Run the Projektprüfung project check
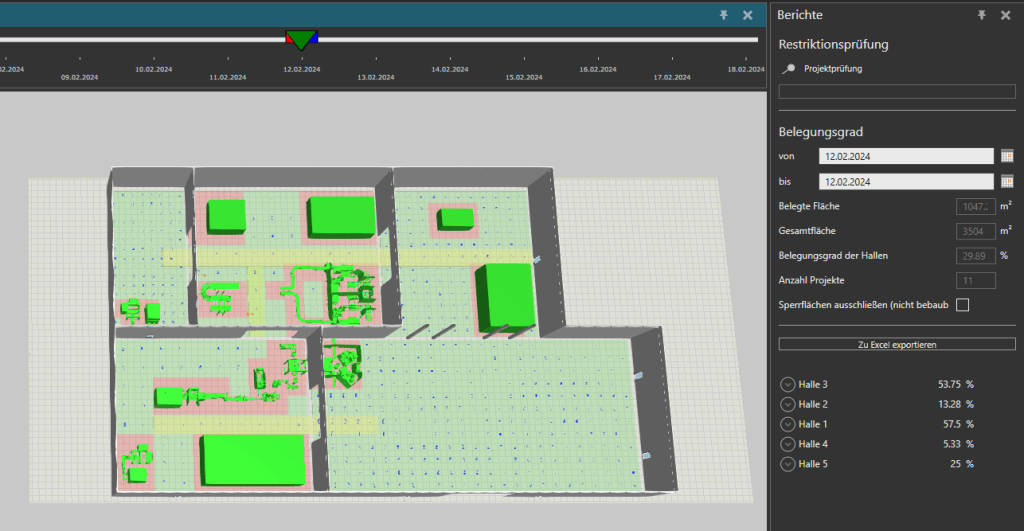 [x=832, y=69]
